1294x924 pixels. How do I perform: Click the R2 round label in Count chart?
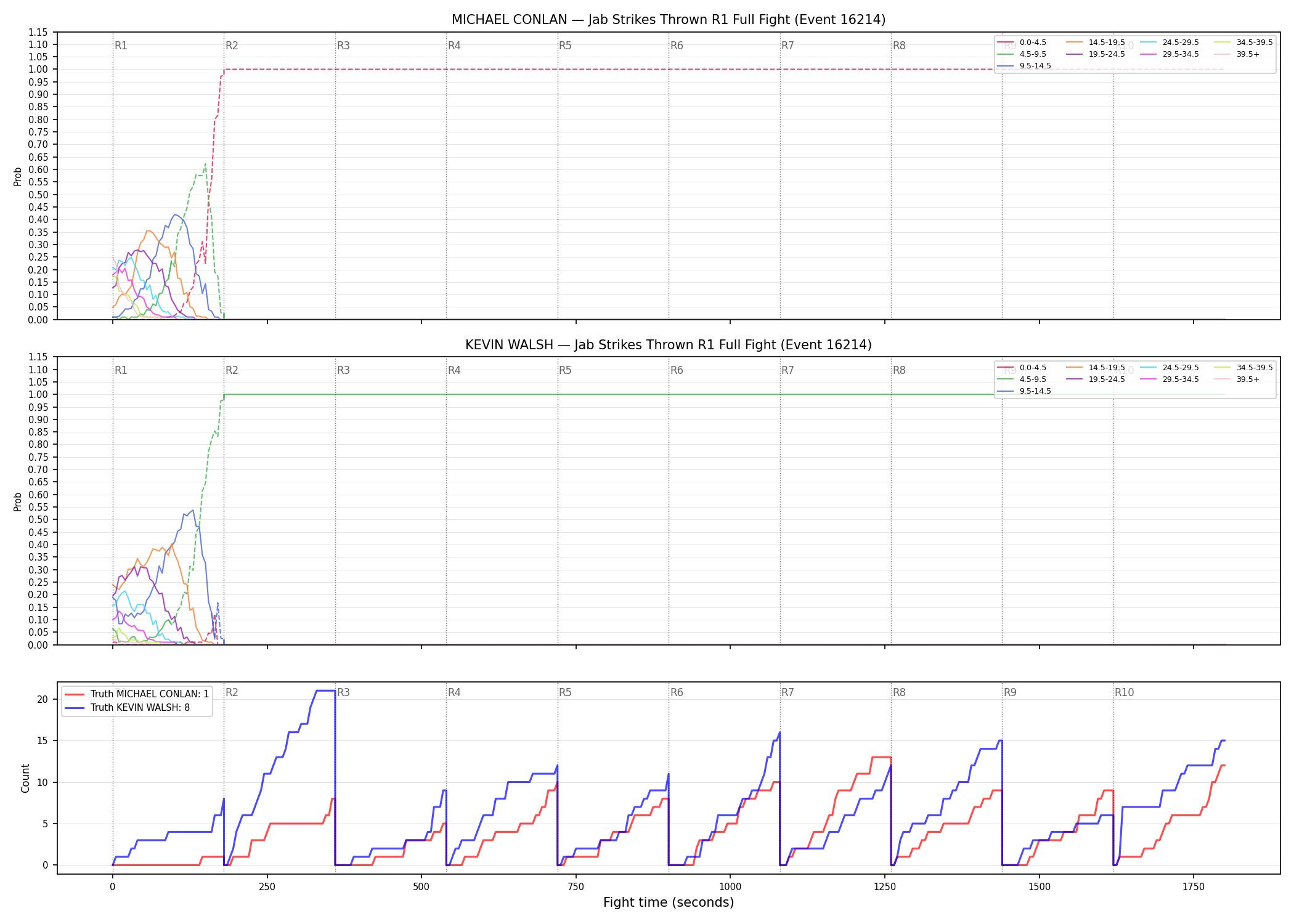tap(232, 692)
